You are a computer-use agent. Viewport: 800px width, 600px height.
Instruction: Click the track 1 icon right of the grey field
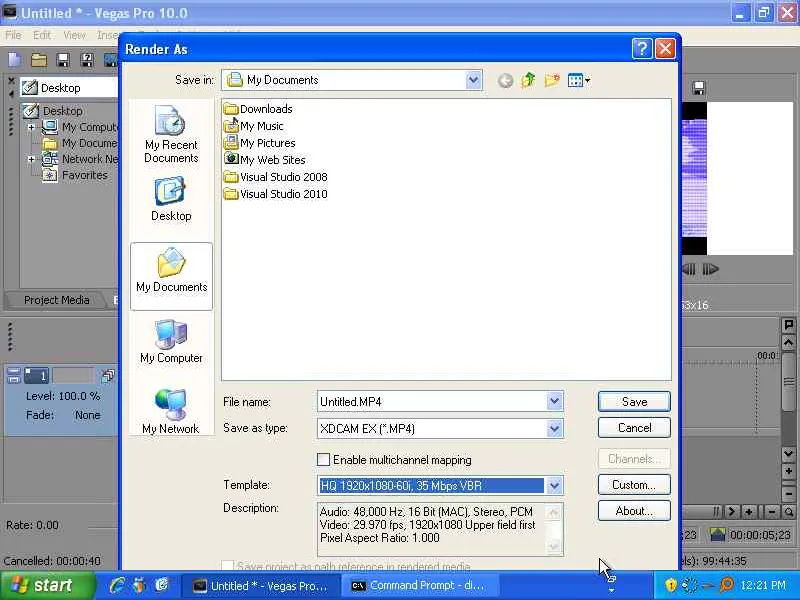point(108,376)
